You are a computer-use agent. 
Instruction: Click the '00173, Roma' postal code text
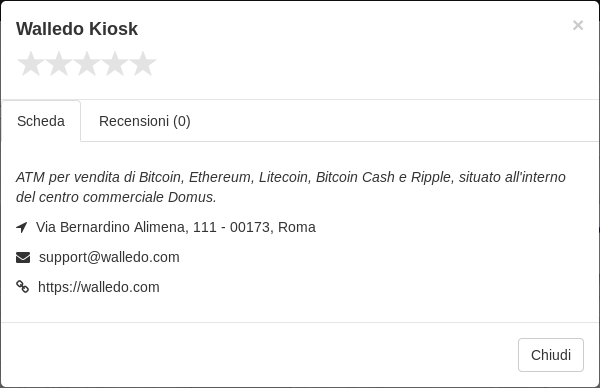273,227
